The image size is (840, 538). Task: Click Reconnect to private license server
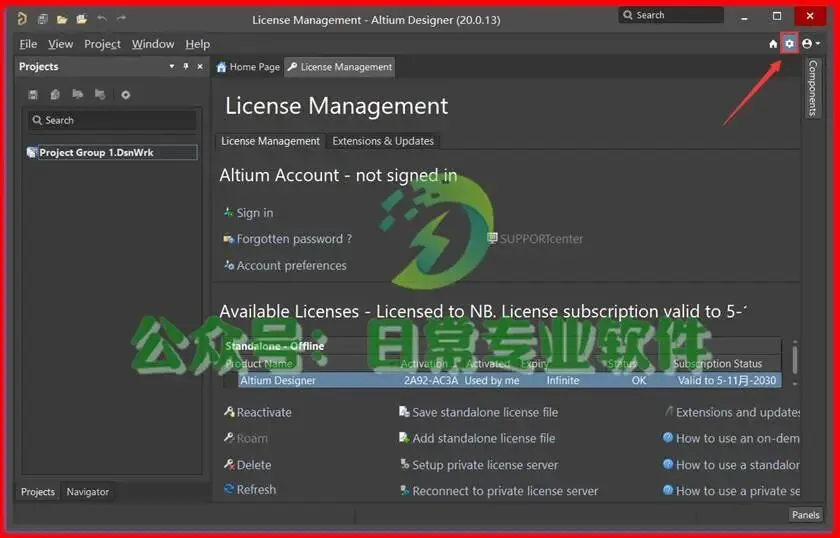[499, 490]
